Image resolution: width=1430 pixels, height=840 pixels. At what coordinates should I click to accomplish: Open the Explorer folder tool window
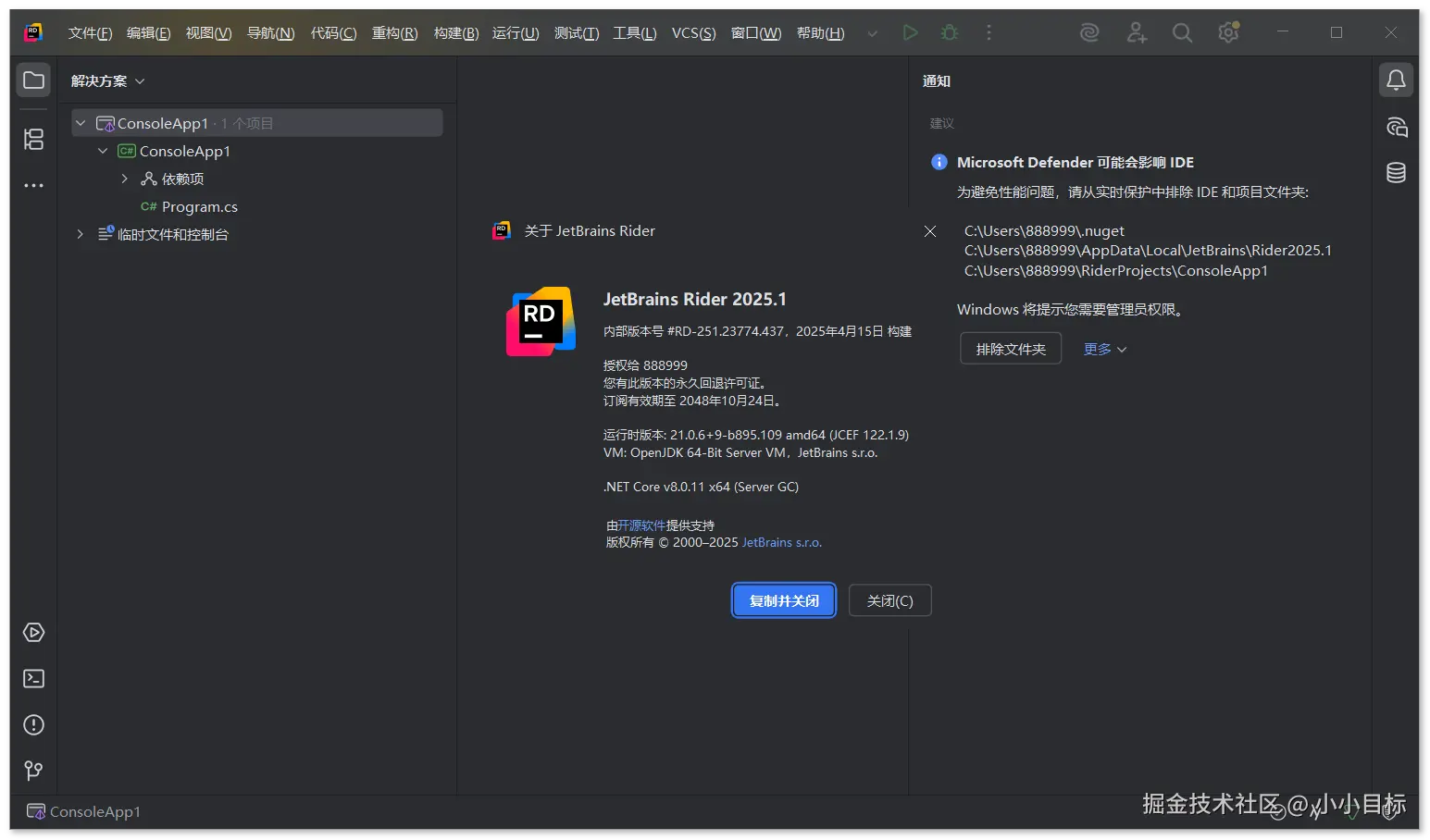pos(33,80)
